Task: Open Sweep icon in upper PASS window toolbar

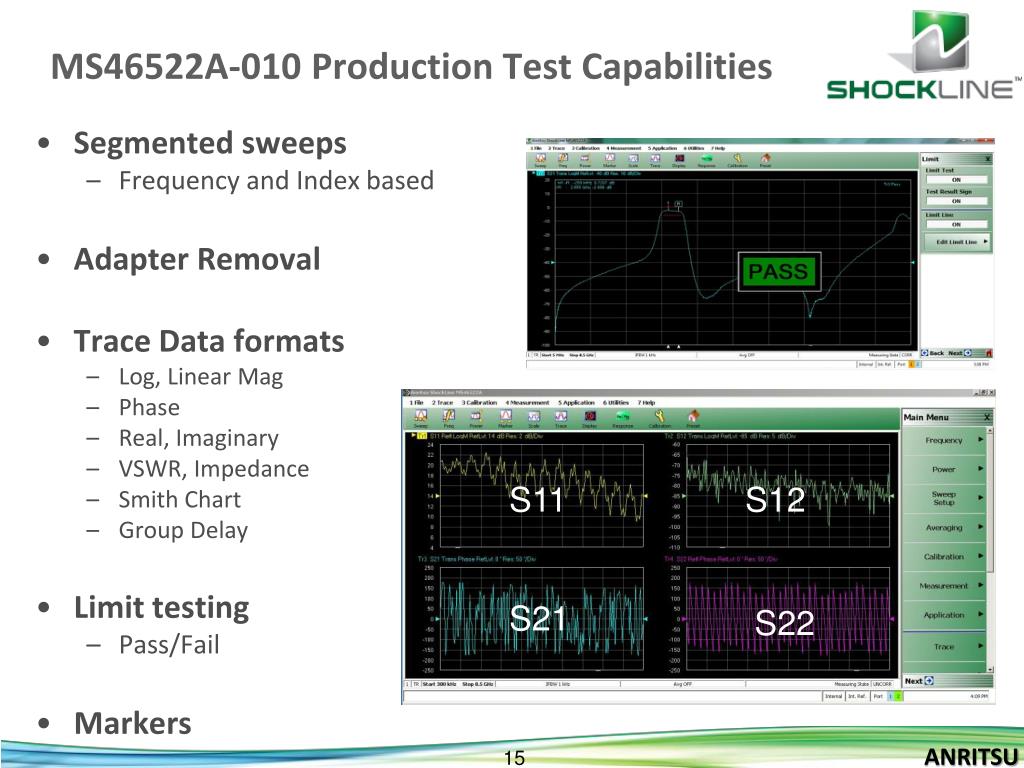Action: pyautogui.click(x=541, y=161)
